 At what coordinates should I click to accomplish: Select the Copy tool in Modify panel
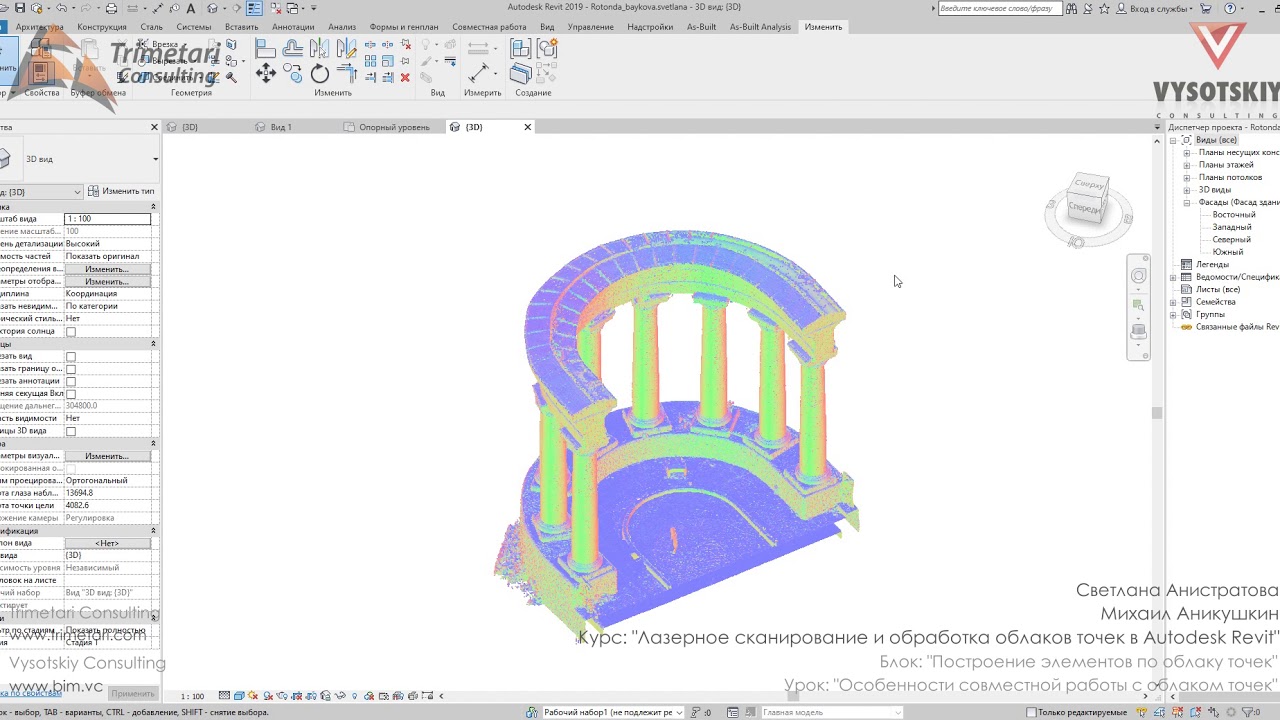(293, 73)
